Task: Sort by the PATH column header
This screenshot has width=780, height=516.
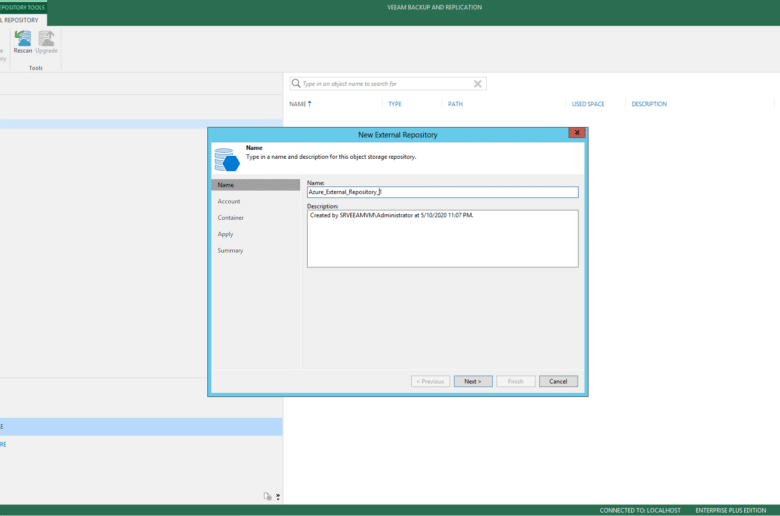Action: tap(455, 103)
